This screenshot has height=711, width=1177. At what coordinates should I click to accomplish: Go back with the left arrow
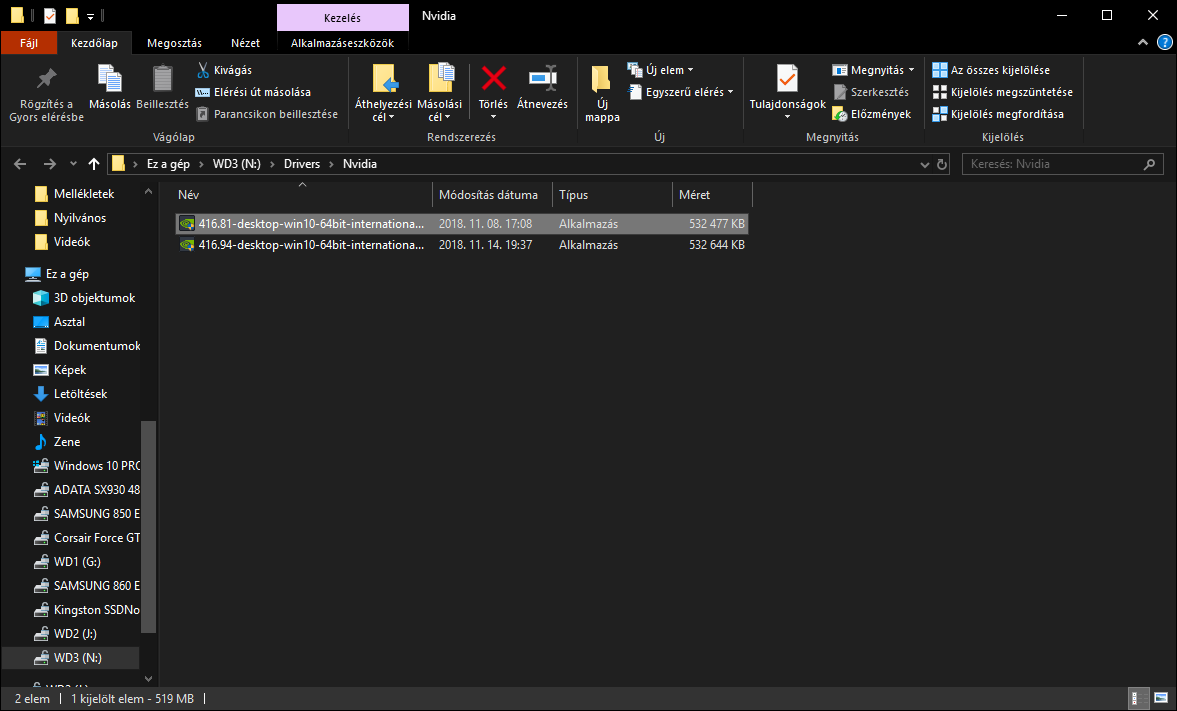20,164
